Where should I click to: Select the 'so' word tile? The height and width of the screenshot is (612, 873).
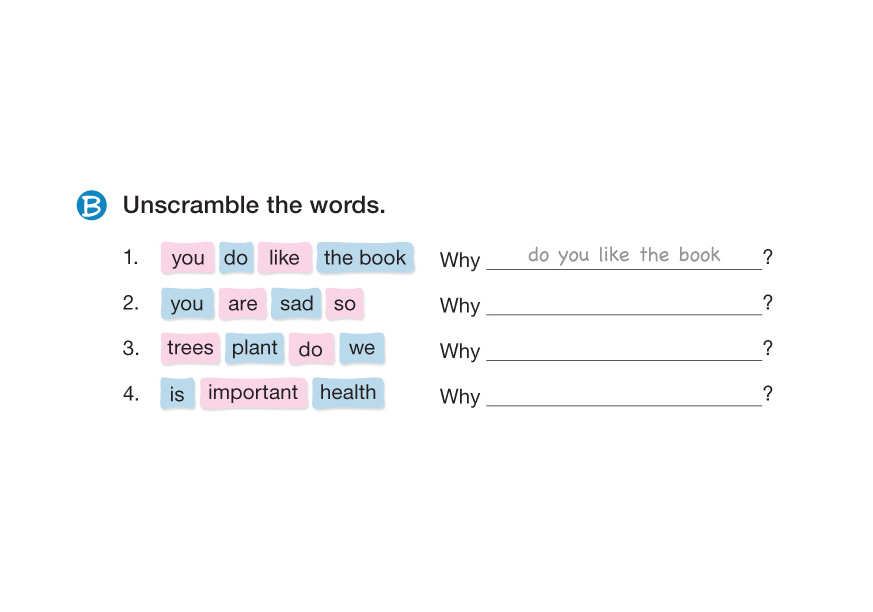click(x=345, y=304)
